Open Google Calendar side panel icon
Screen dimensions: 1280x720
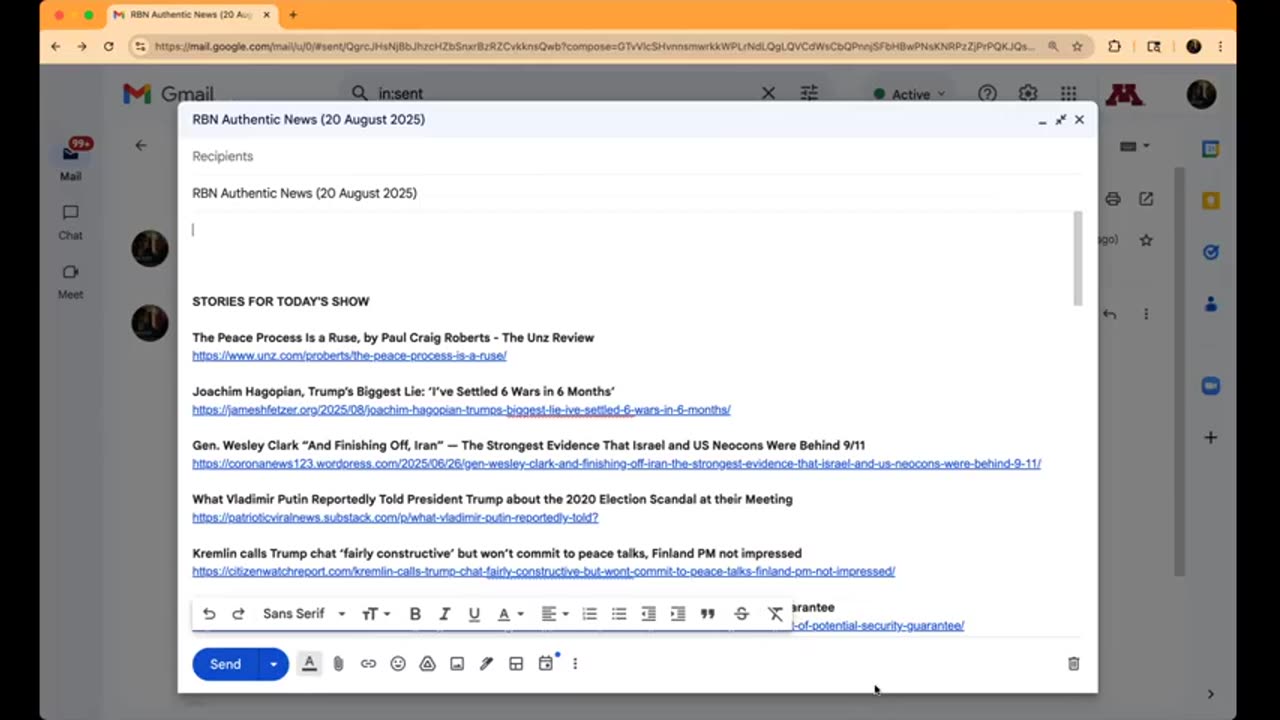[1210, 149]
